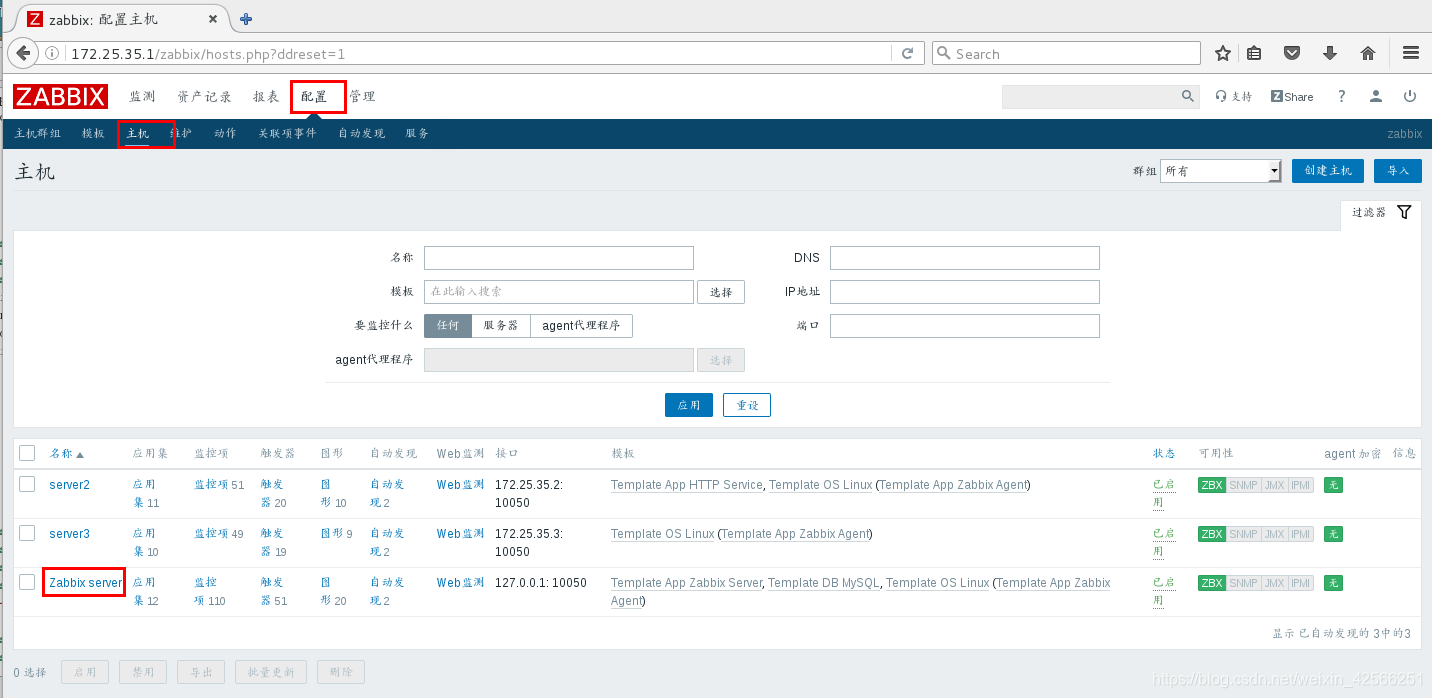The image size is (1432, 698).
Task: Focus the DNS filter input
Action: pos(965,258)
